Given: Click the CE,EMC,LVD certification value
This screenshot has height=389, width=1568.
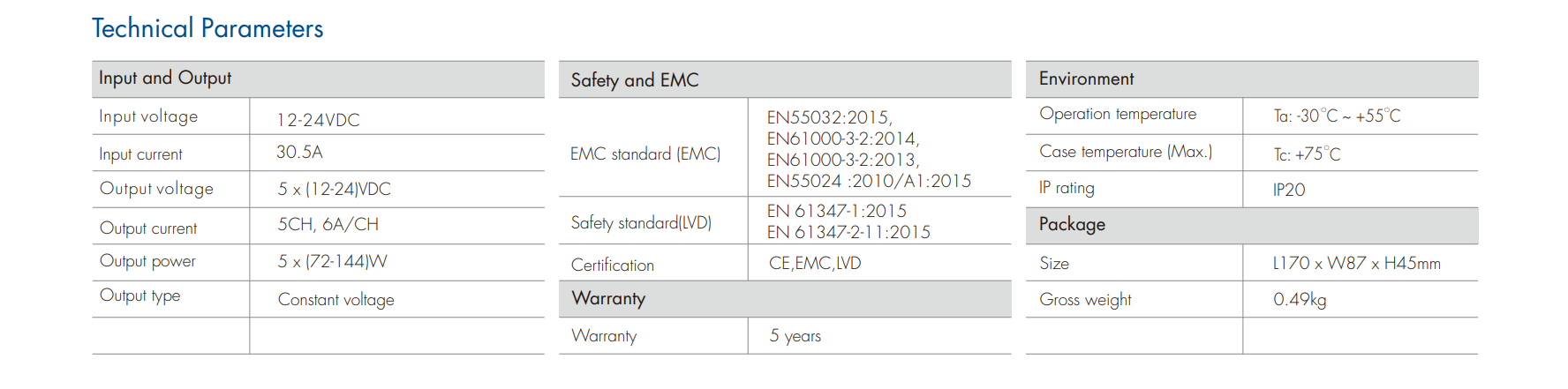Looking at the screenshot, I should pos(815,263).
